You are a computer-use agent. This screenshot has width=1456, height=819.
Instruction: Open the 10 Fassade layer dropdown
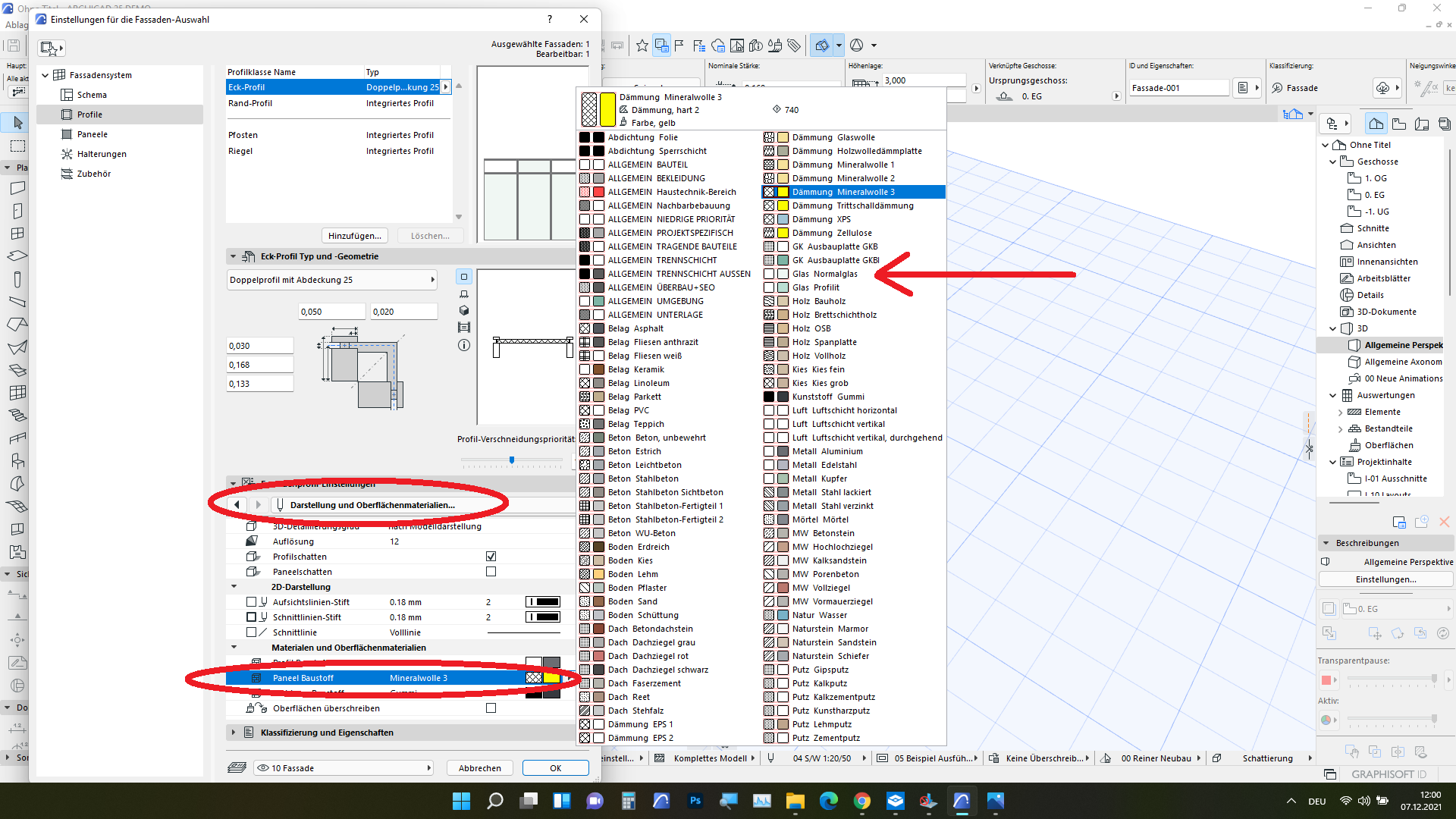click(344, 768)
